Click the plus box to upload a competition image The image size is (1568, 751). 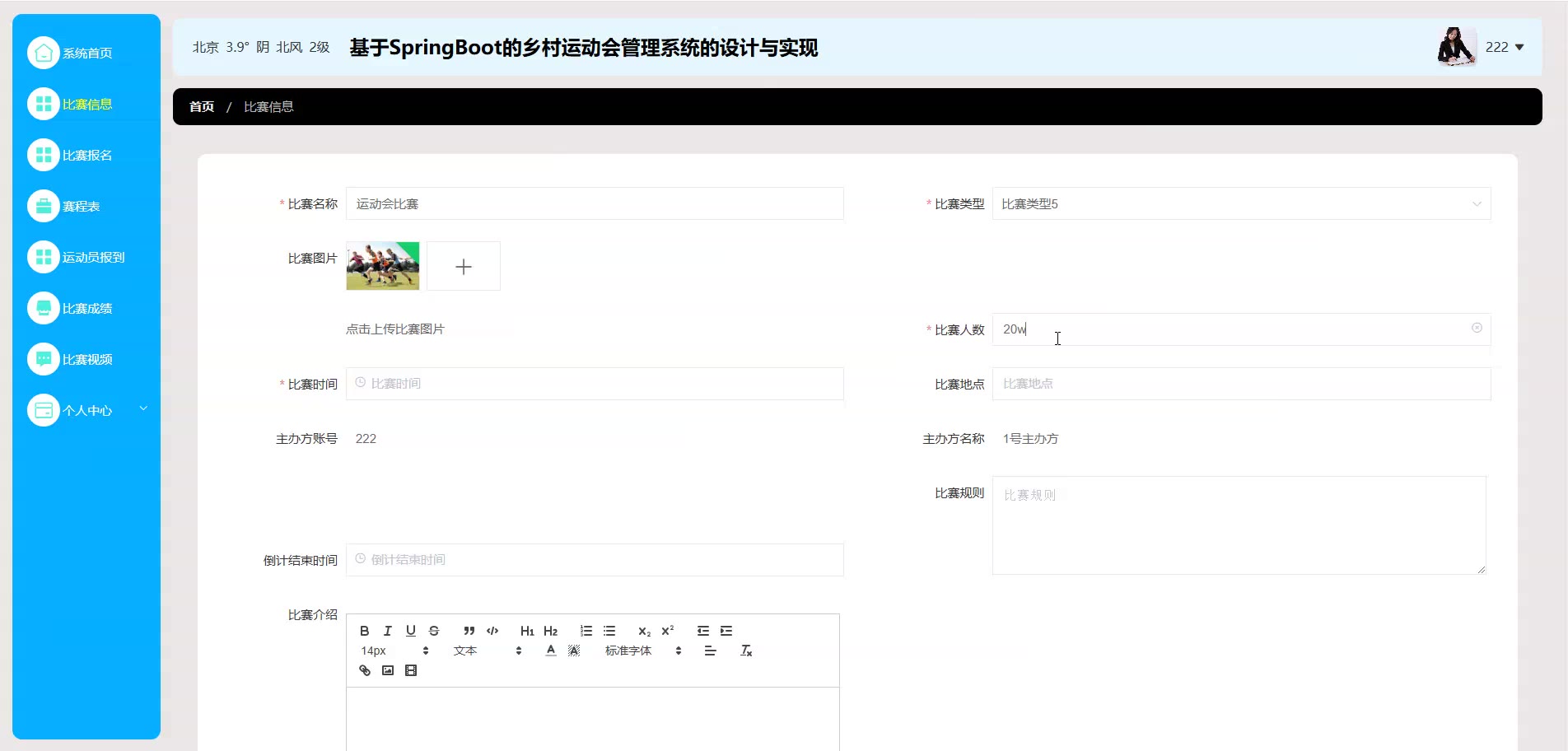pos(464,266)
